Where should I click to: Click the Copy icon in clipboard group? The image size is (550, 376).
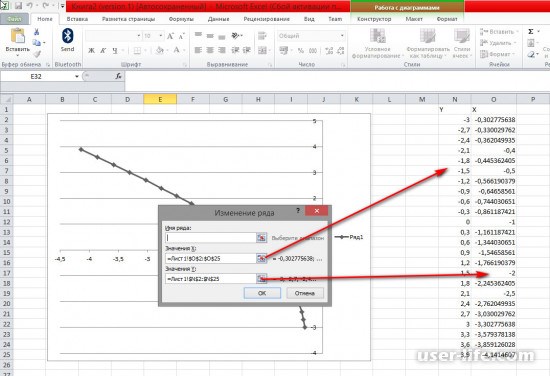click(36, 43)
